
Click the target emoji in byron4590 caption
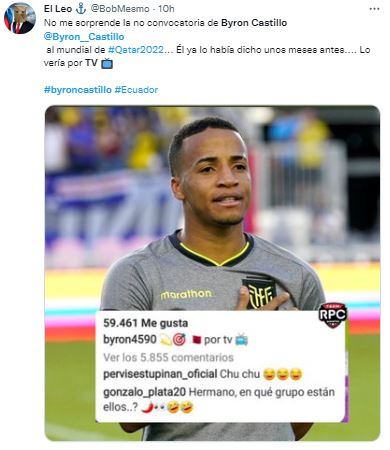(179, 340)
